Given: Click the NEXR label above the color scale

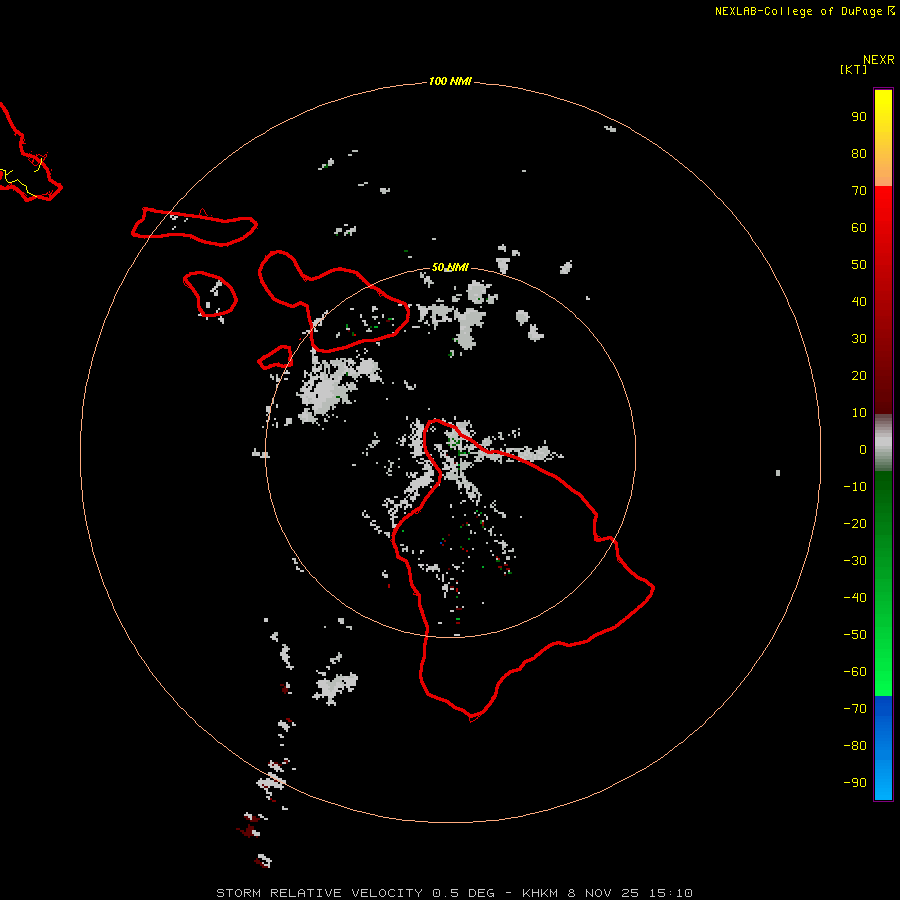Looking at the screenshot, I should point(878,60).
